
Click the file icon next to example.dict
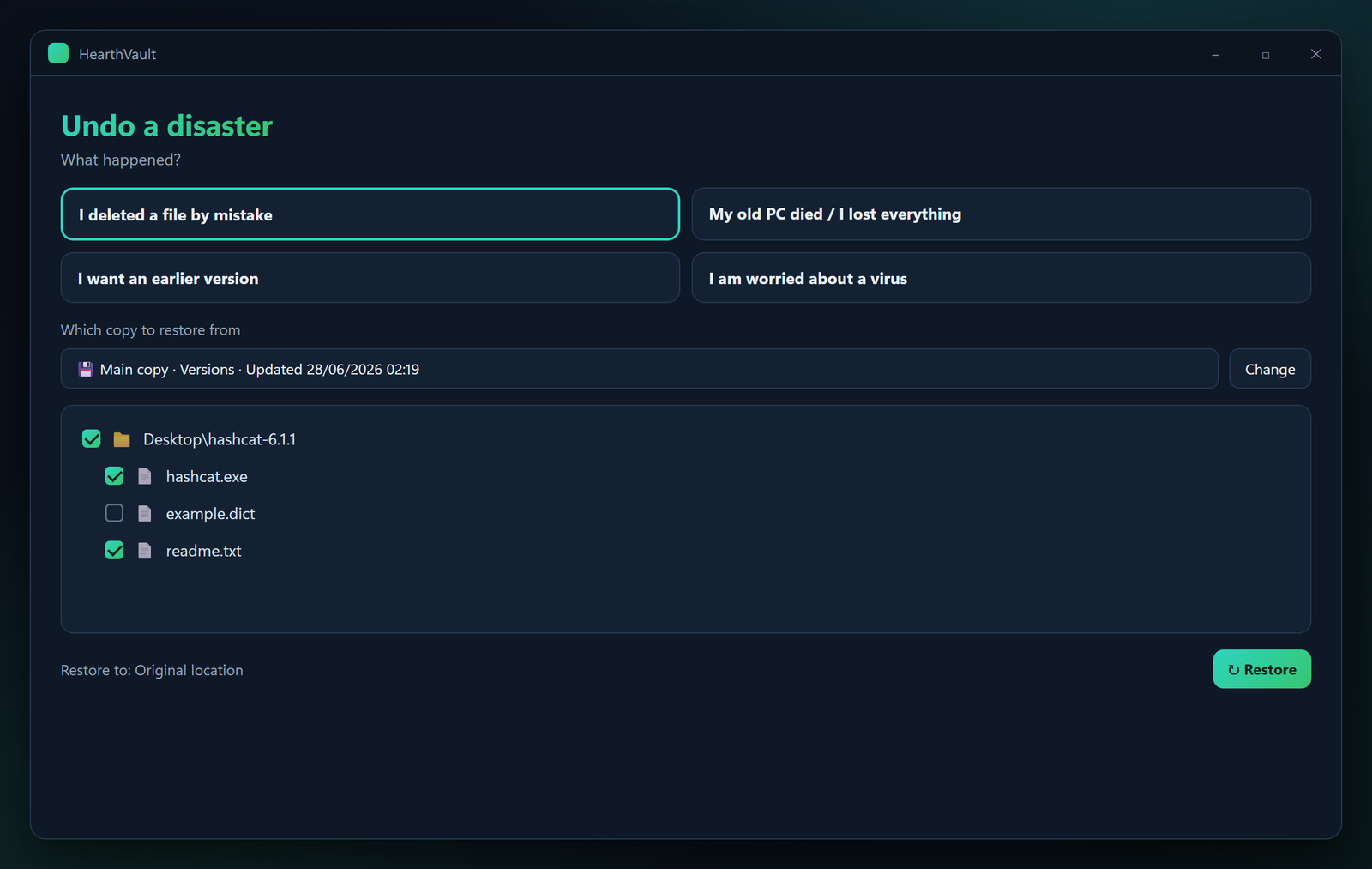click(x=145, y=514)
